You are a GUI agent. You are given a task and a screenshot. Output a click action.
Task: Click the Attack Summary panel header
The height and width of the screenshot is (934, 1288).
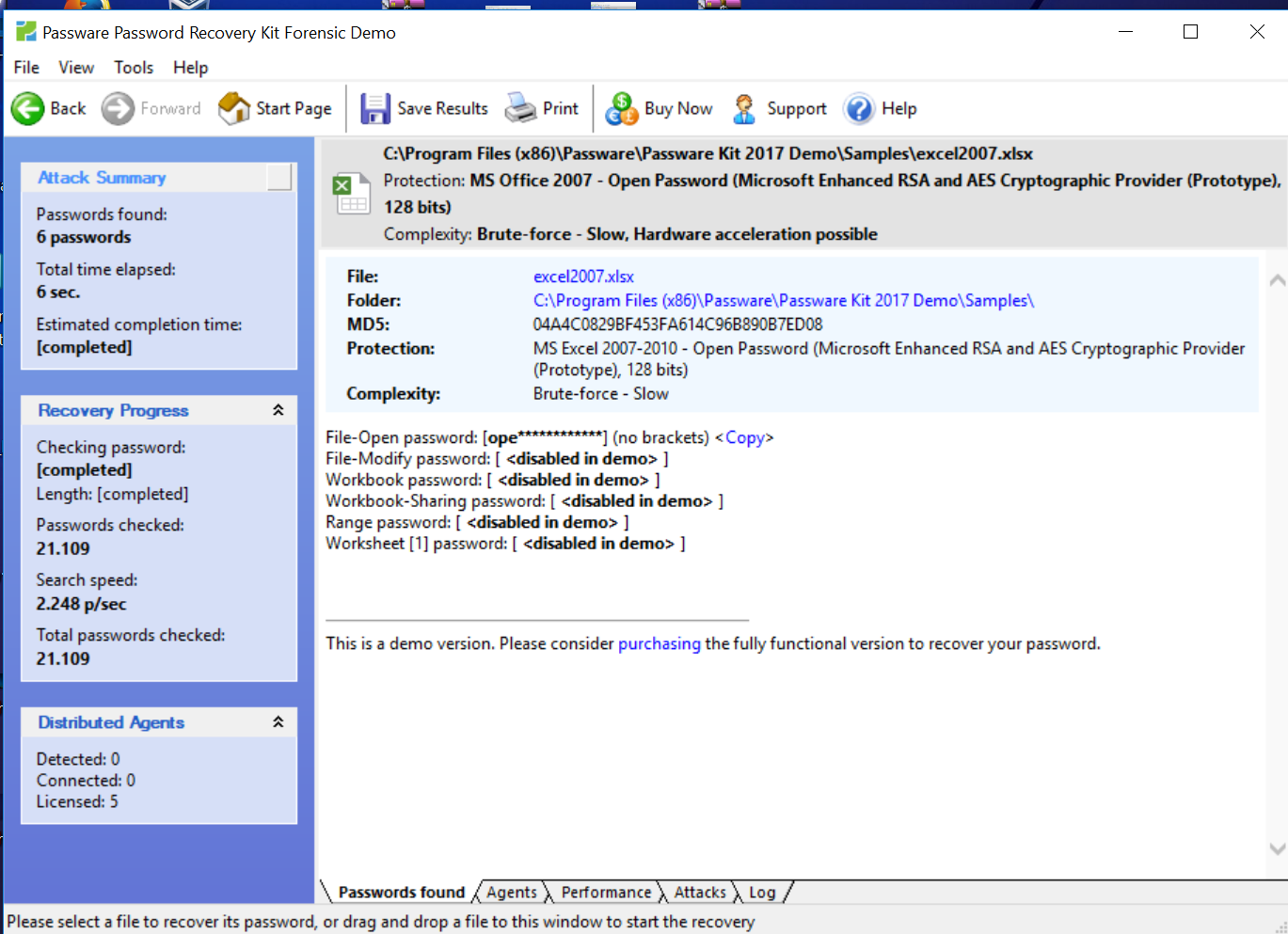click(158, 178)
